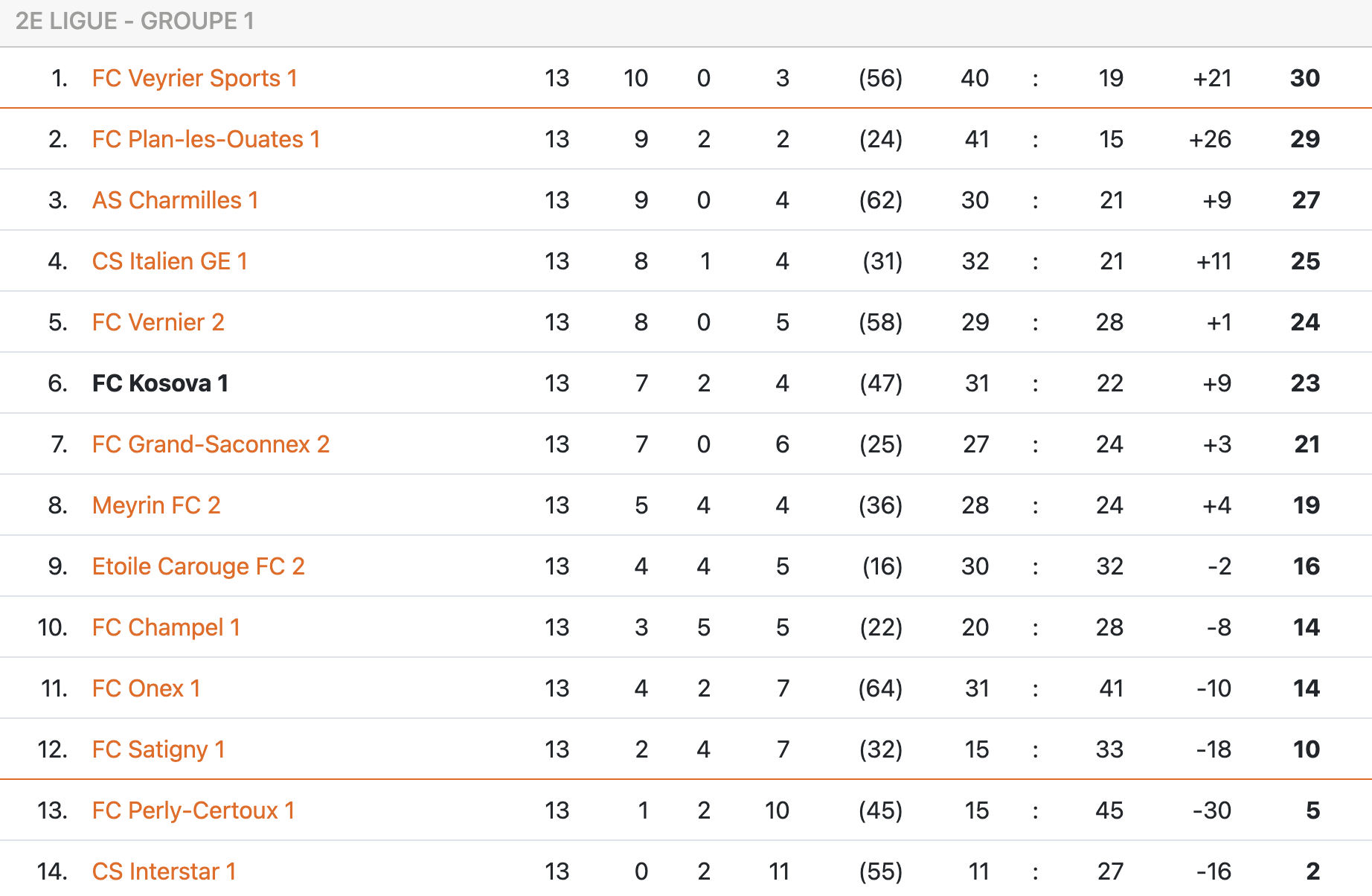Screen dimensions: 1372x896
Task: Click FC Satigny 1 team link
Action: (x=158, y=749)
